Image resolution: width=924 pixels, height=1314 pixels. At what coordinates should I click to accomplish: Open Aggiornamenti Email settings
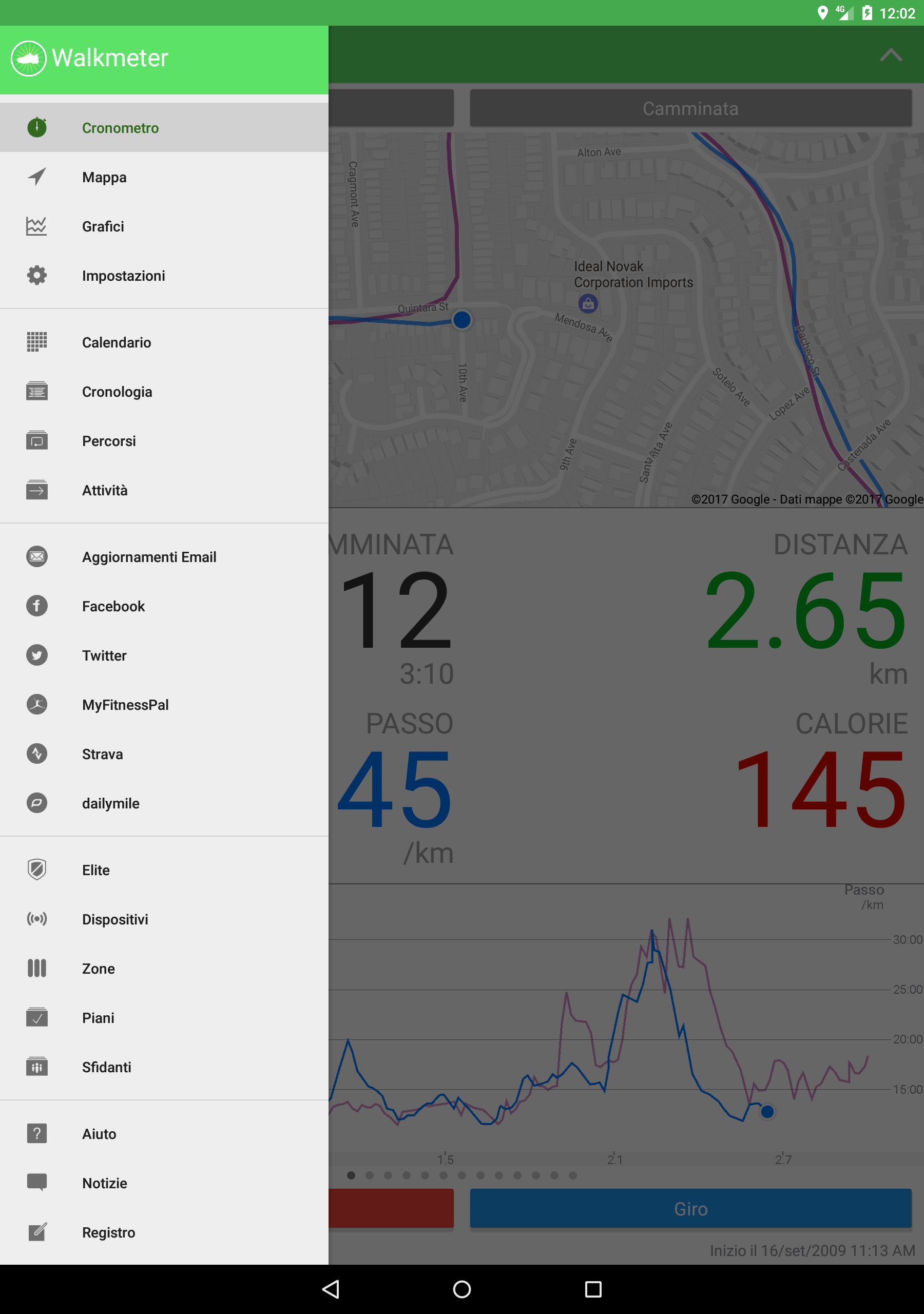pos(164,556)
